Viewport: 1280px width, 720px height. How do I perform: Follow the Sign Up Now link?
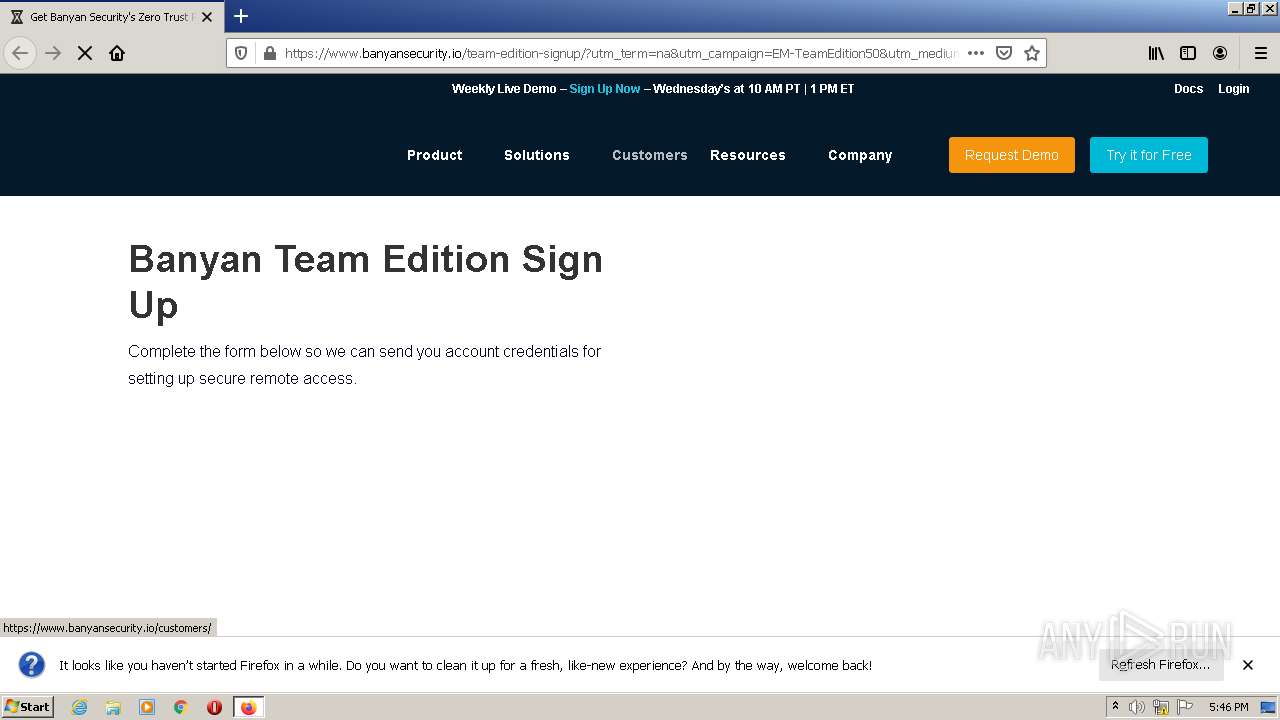(605, 89)
